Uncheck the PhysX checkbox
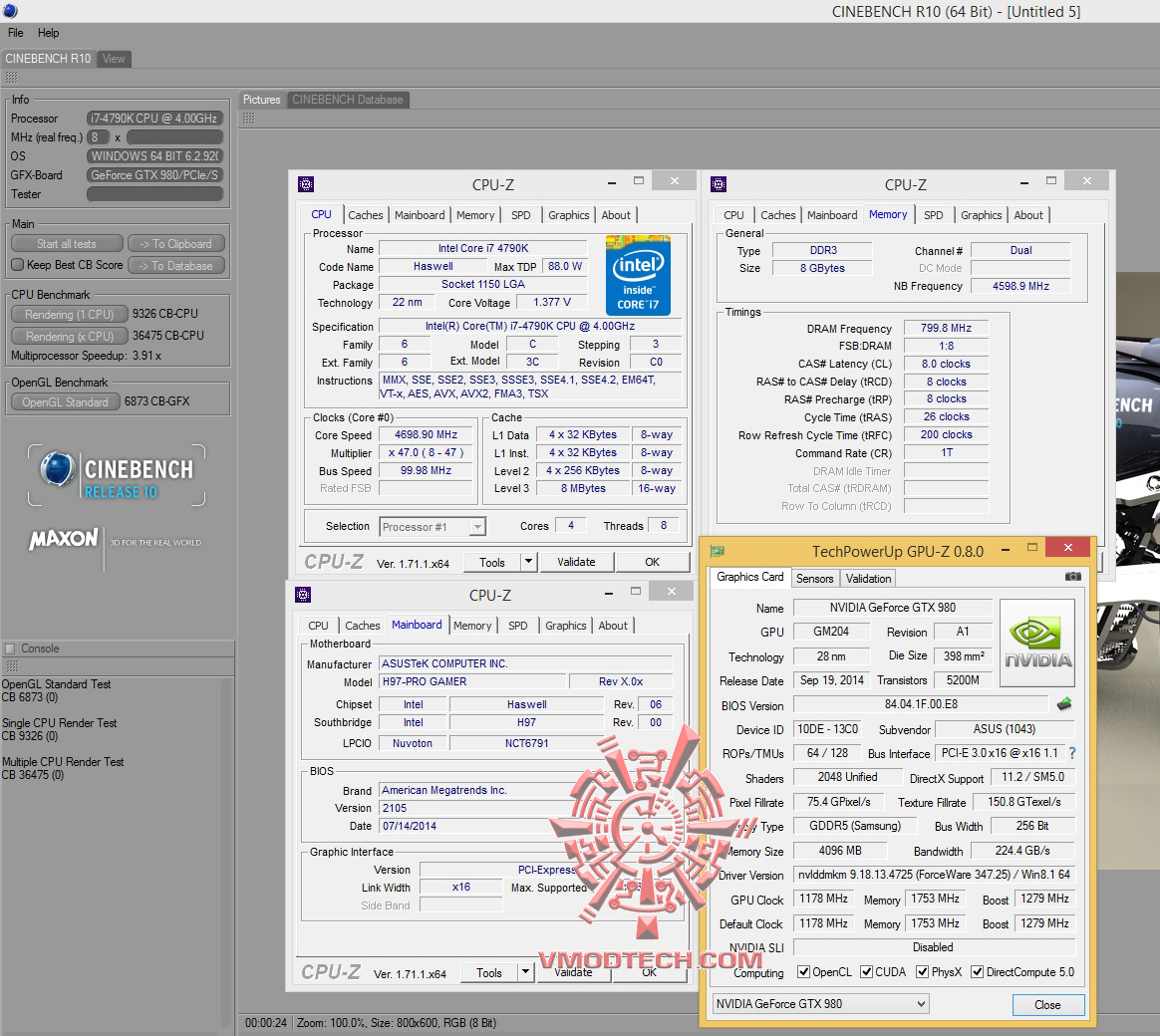Image resolution: width=1160 pixels, height=1036 pixels. [x=923, y=972]
